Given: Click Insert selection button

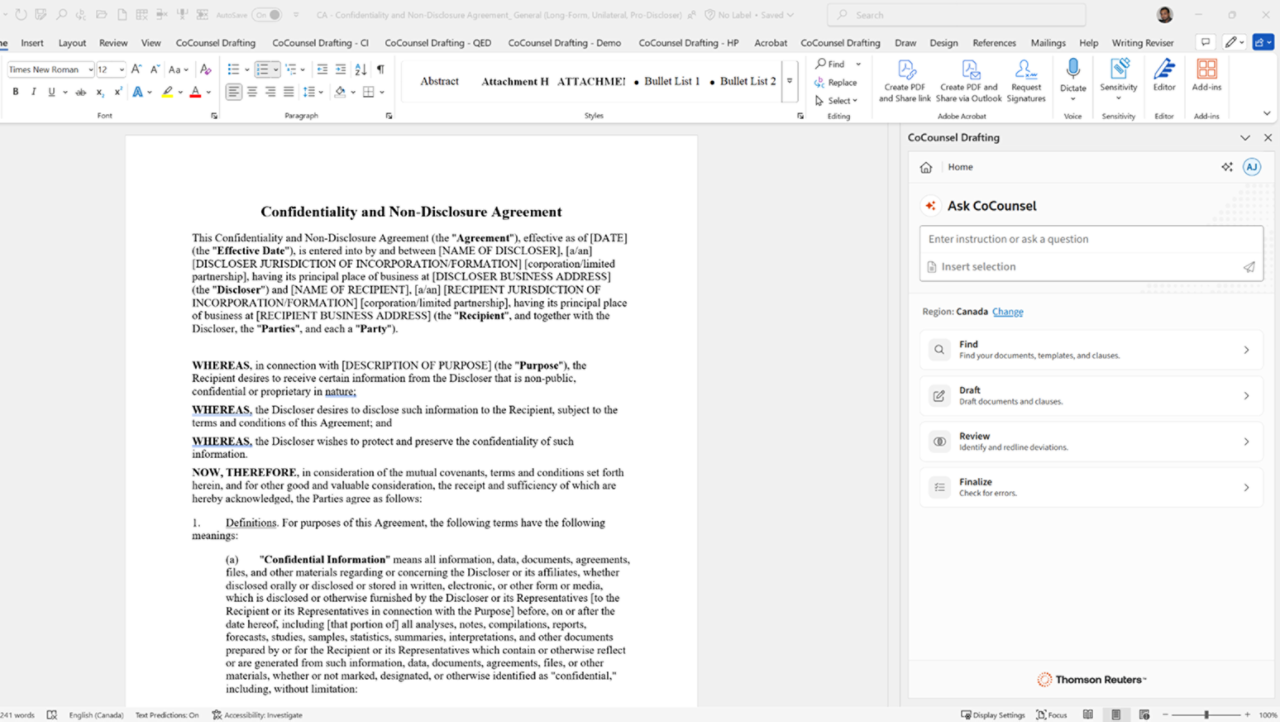Looking at the screenshot, I should coord(971,267).
